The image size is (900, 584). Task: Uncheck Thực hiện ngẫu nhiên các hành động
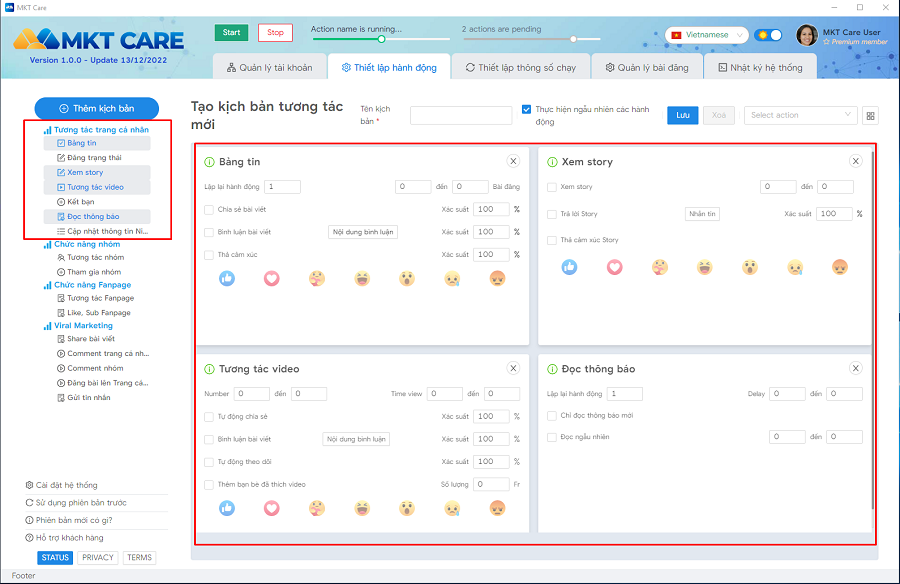527,109
